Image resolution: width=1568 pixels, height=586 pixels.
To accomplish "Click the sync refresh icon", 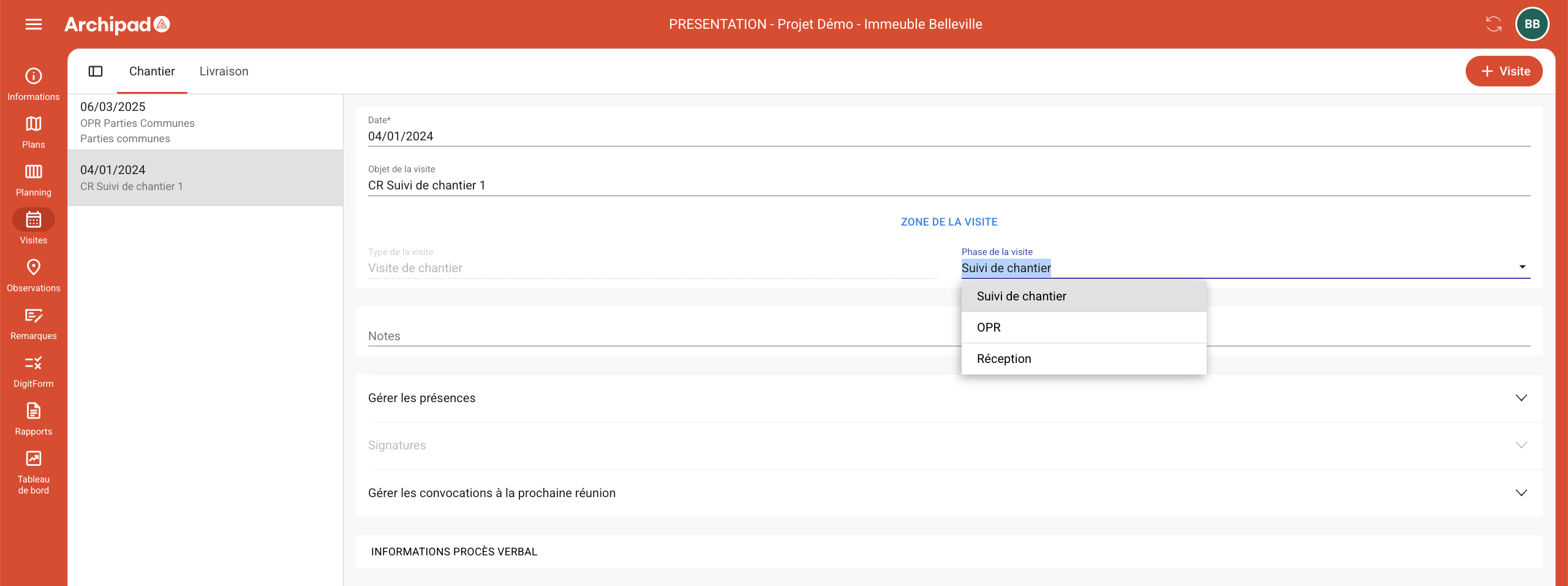I will [x=1493, y=25].
